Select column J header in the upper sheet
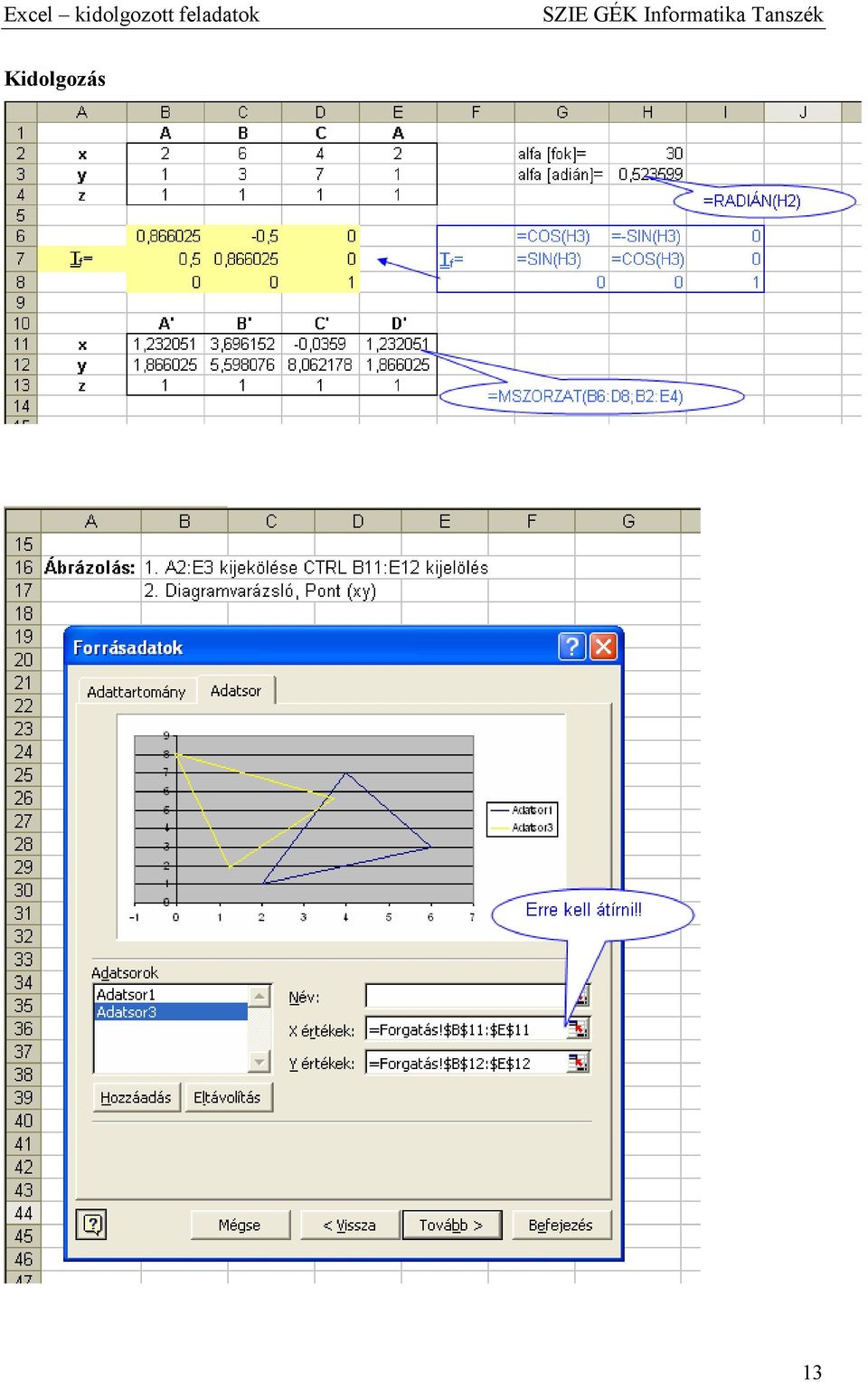 (803, 112)
